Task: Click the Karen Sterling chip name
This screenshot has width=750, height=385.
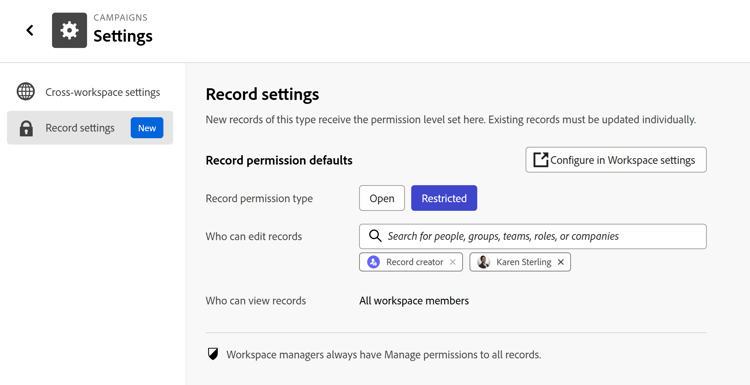Action: click(524, 262)
